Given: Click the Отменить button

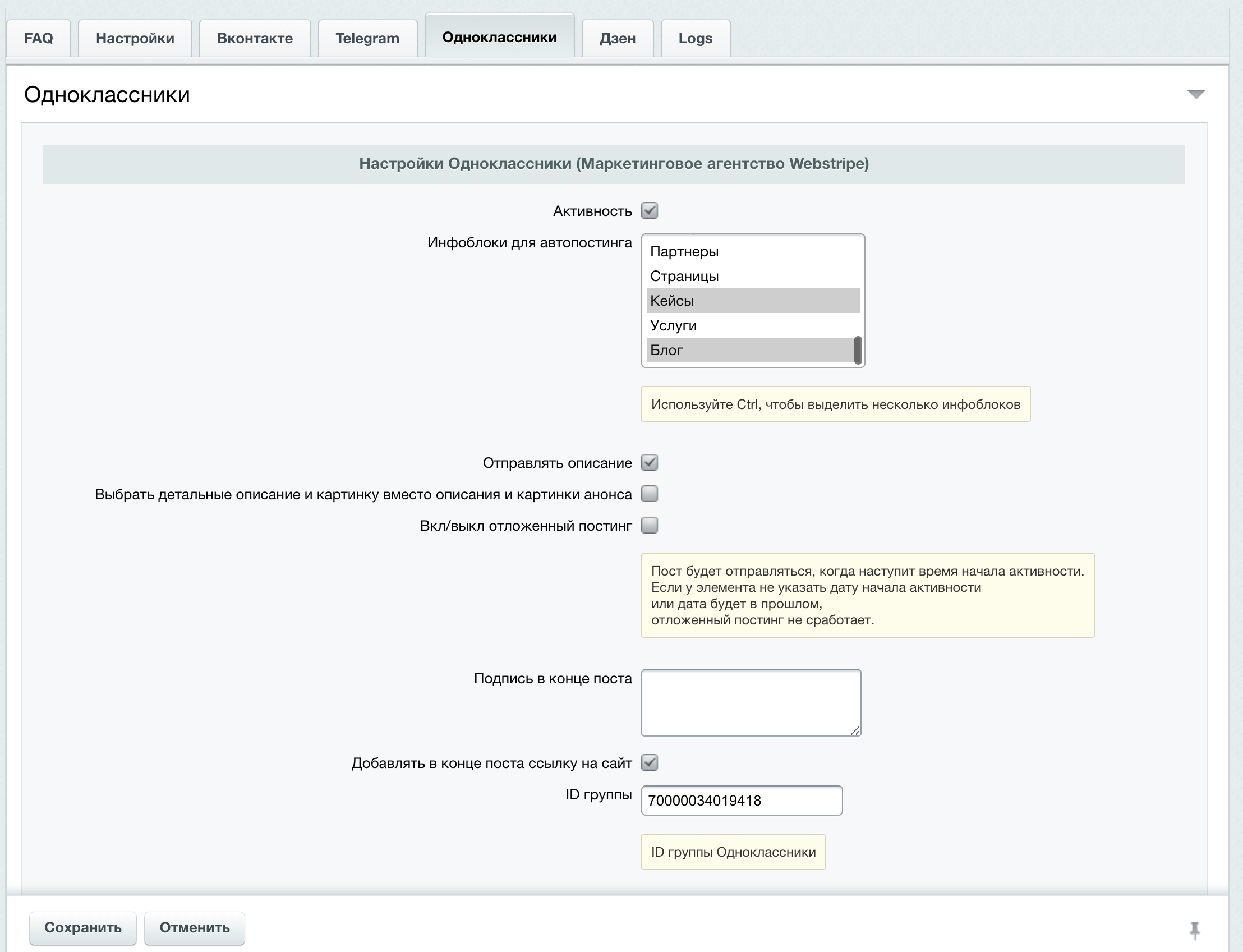Looking at the screenshot, I should tap(194, 928).
